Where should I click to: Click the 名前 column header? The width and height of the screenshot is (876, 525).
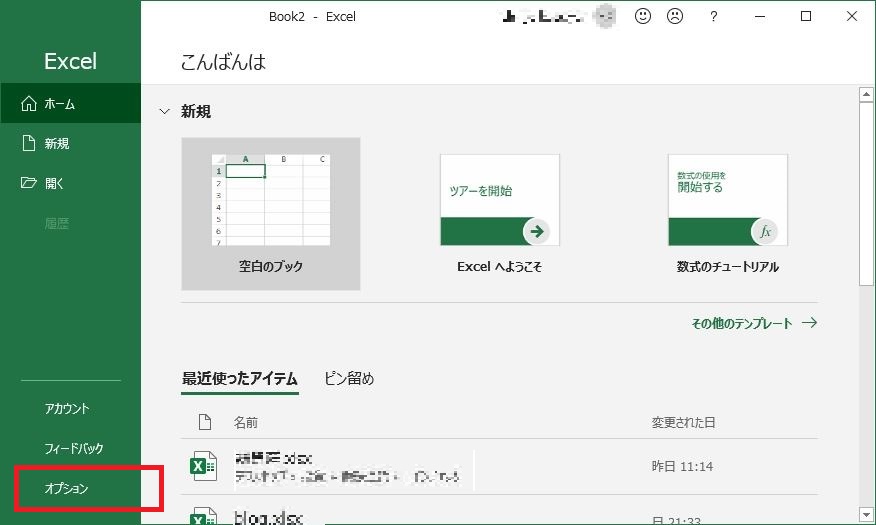tap(246, 422)
